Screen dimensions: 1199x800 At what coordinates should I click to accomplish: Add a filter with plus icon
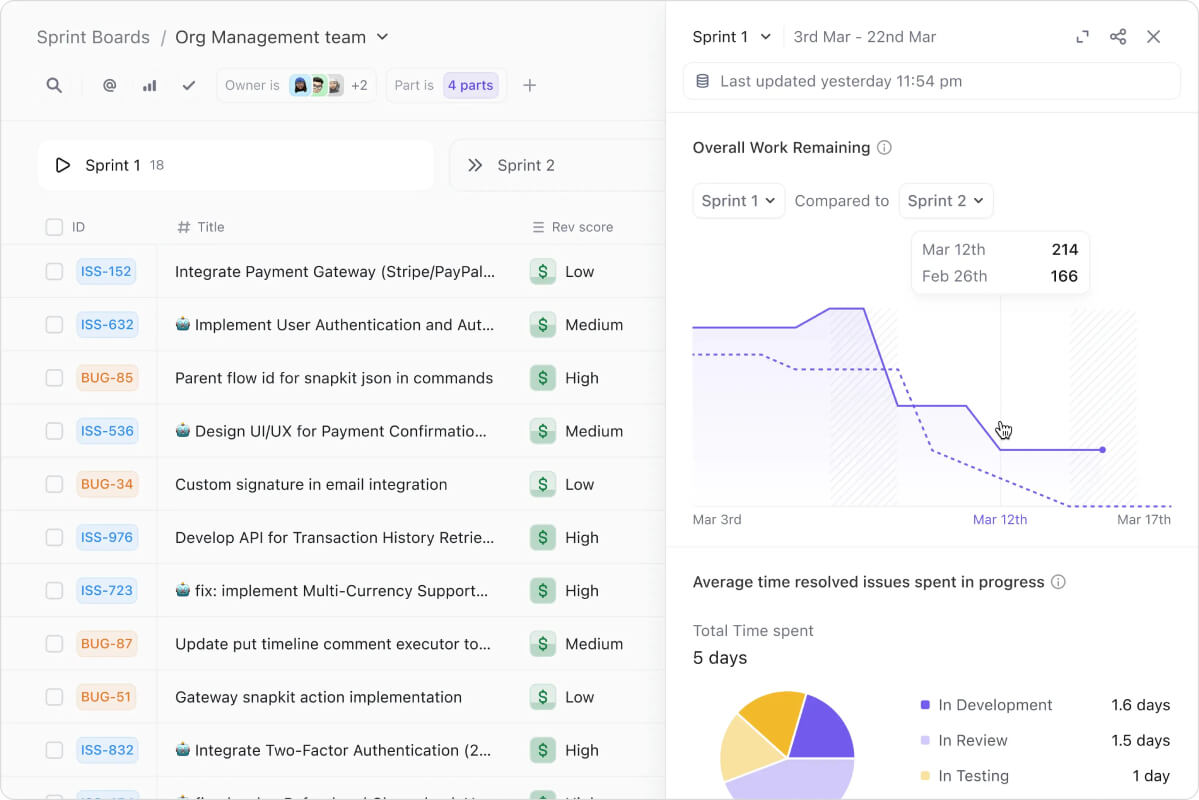tap(529, 86)
